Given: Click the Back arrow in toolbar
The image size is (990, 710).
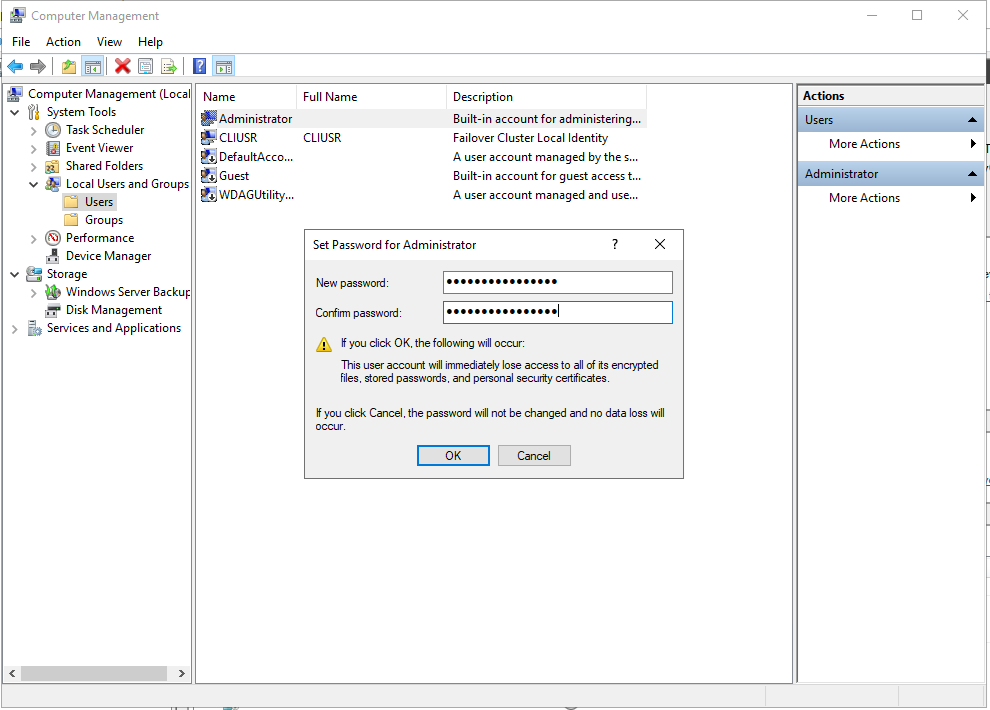Looking at the screenshot, I should [15, 66].
